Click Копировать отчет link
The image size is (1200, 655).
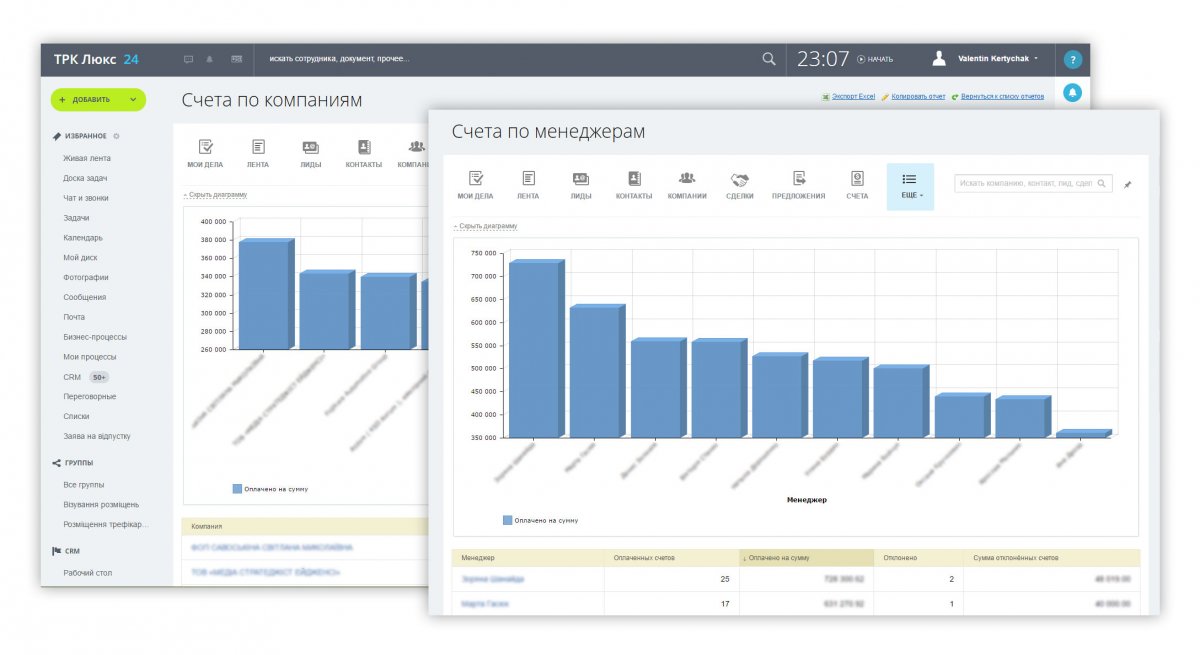[x=913, y=97]
